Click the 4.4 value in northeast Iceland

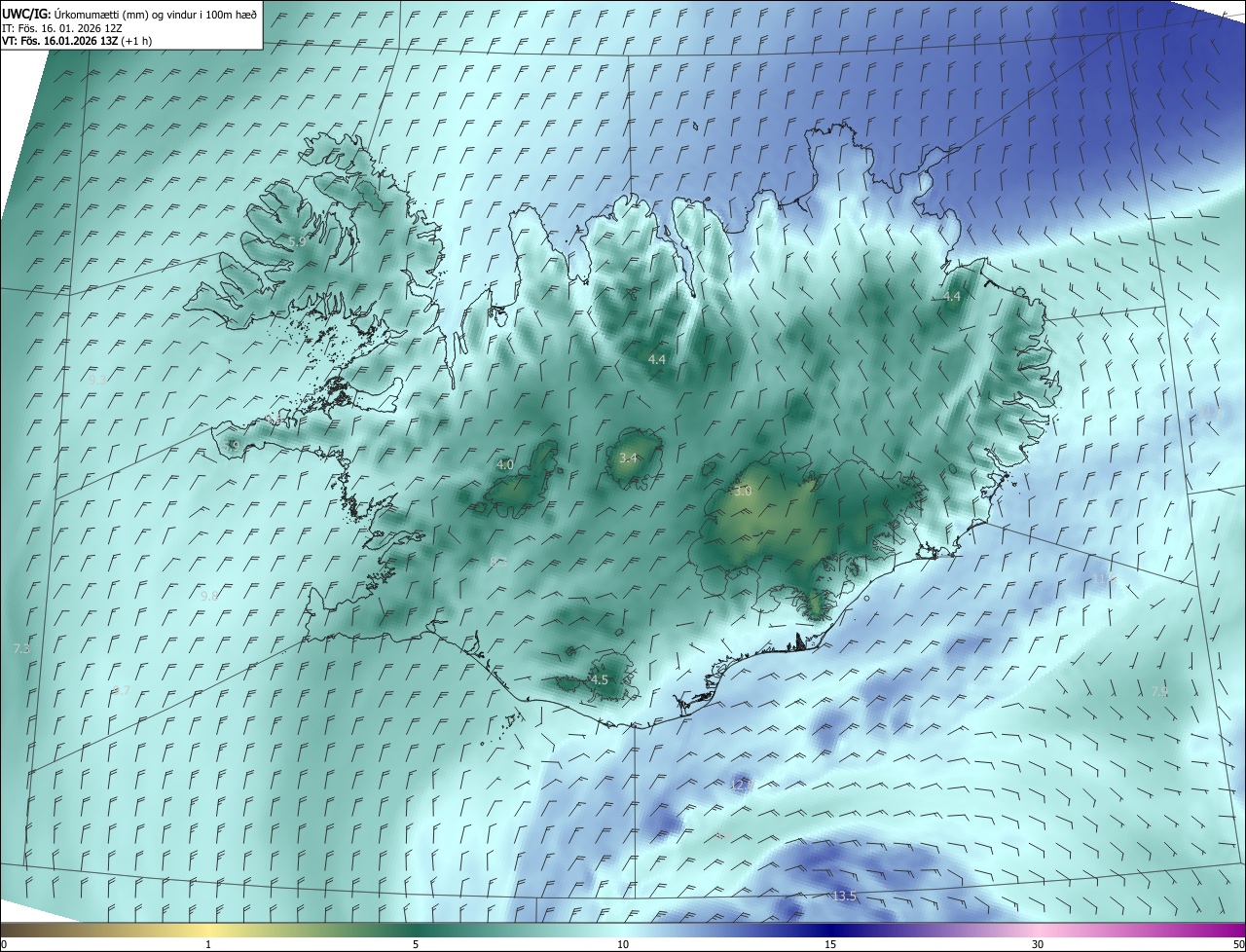pos(951,296)
